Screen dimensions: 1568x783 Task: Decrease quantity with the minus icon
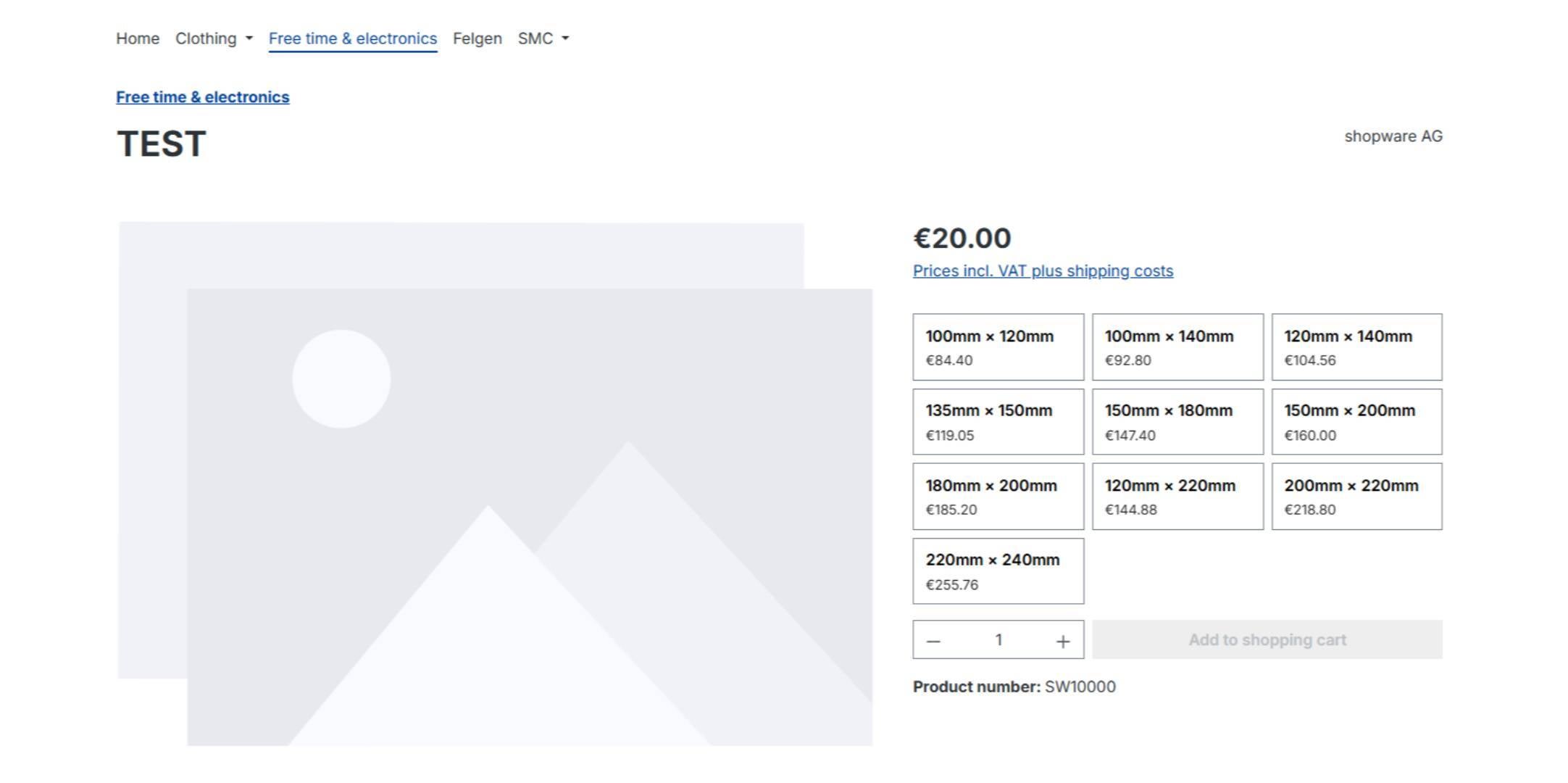pos(933,640)
